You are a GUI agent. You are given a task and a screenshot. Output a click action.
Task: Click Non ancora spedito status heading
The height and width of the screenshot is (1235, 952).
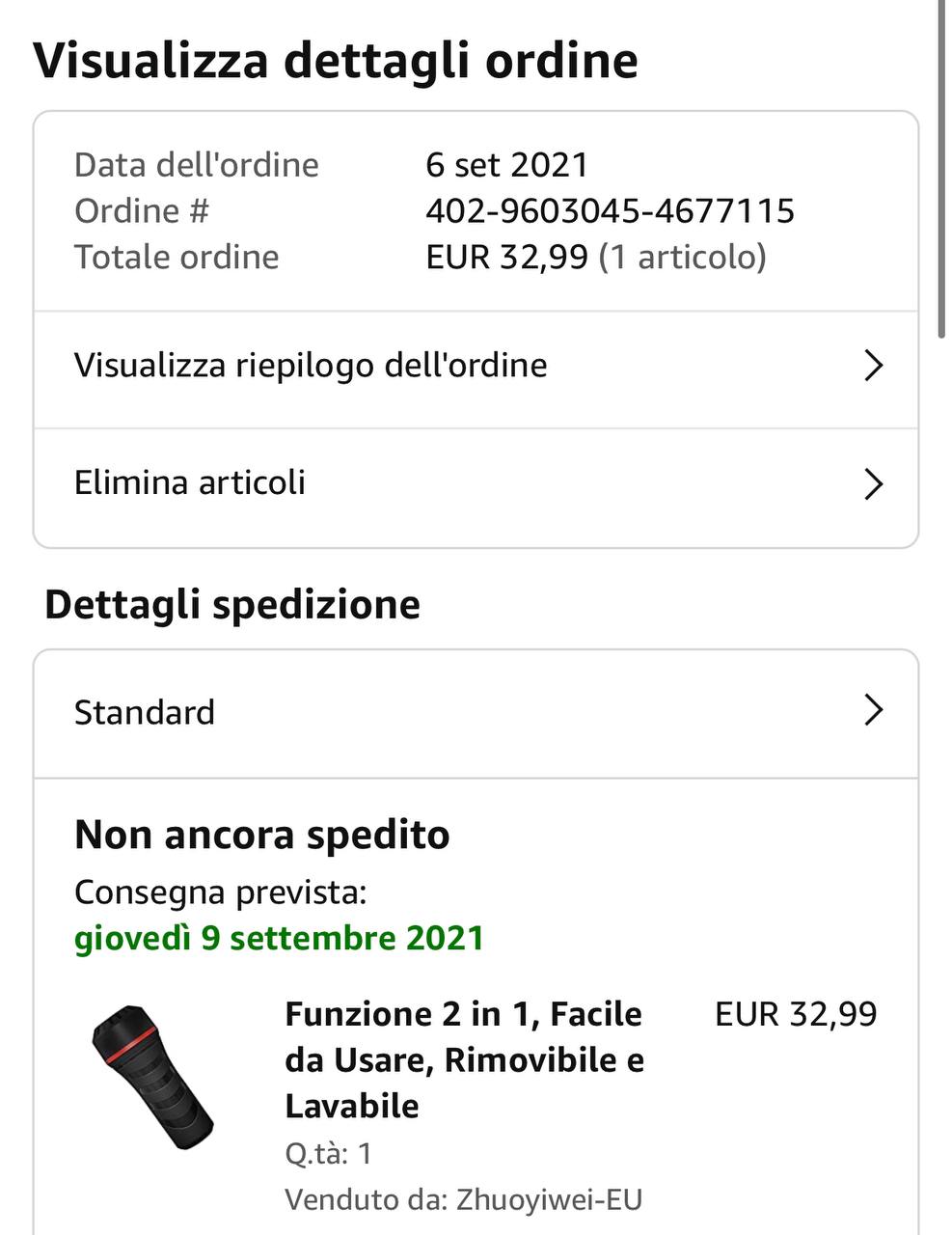coord(262,835)
